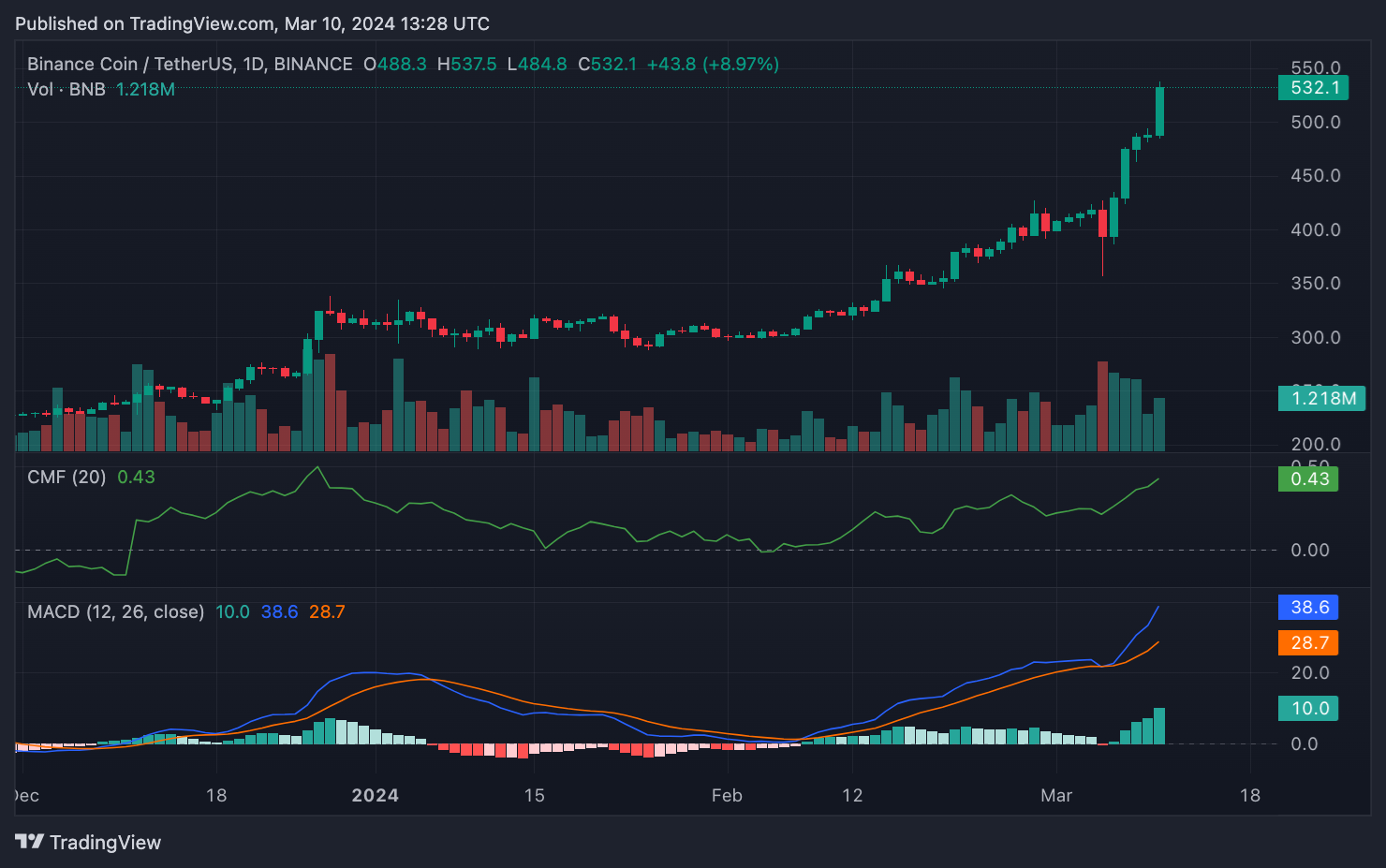Image resolution: width=1386 pixels, height=868 pixels.
Task: Click the teal histogram axis tag 10.0
Action: click(x=1308, y=709)
